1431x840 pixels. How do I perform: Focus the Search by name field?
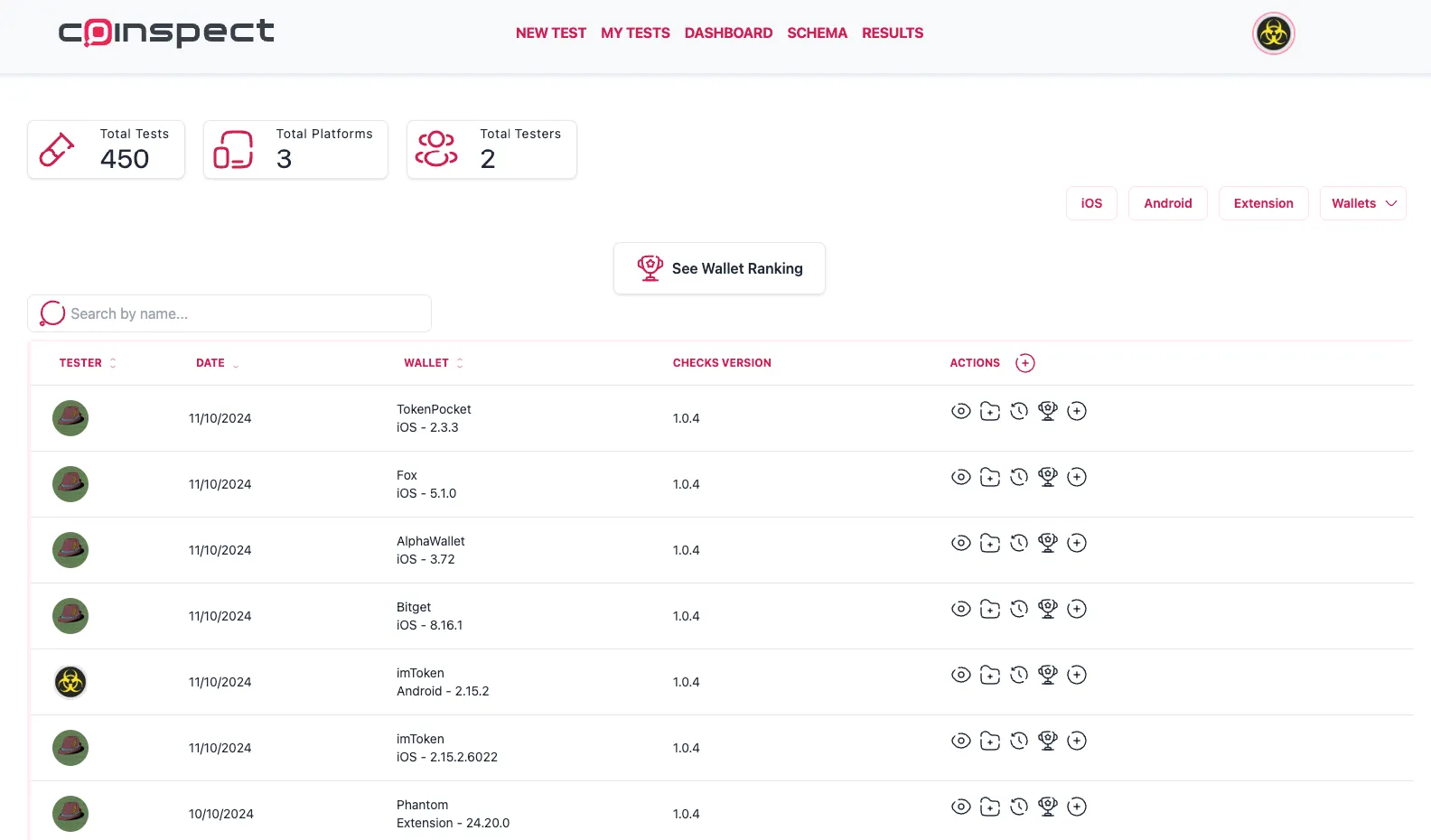pyautogui.click(x=229, y=313)
